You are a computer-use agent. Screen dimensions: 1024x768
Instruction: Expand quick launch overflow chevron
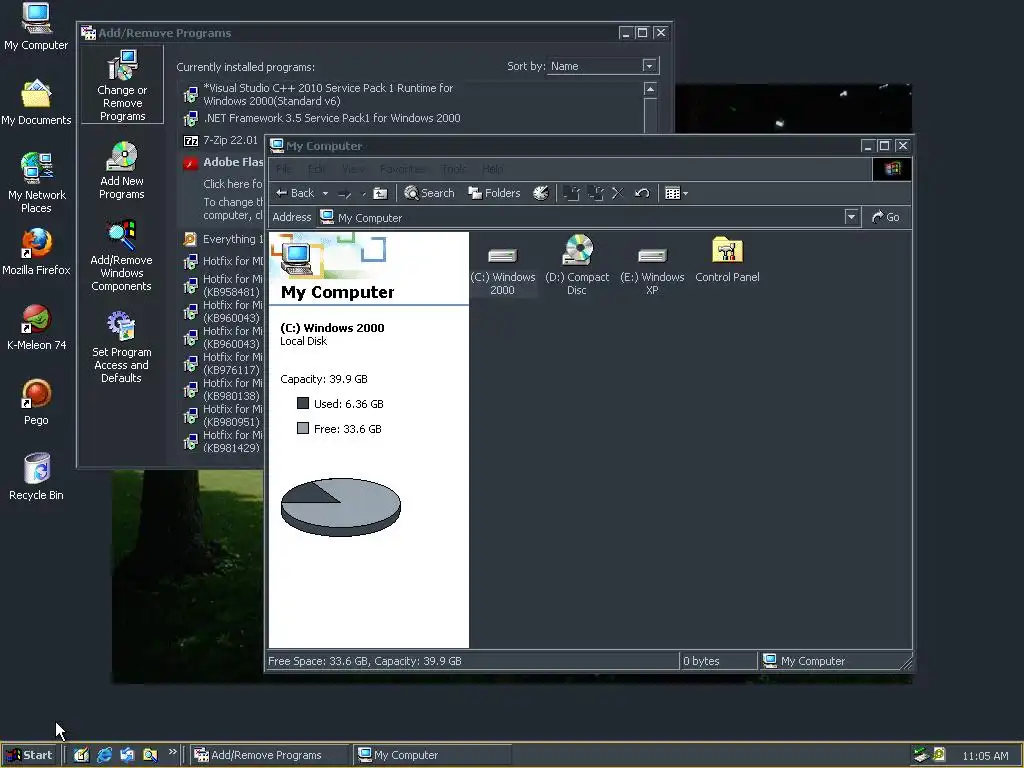(172, 752)
